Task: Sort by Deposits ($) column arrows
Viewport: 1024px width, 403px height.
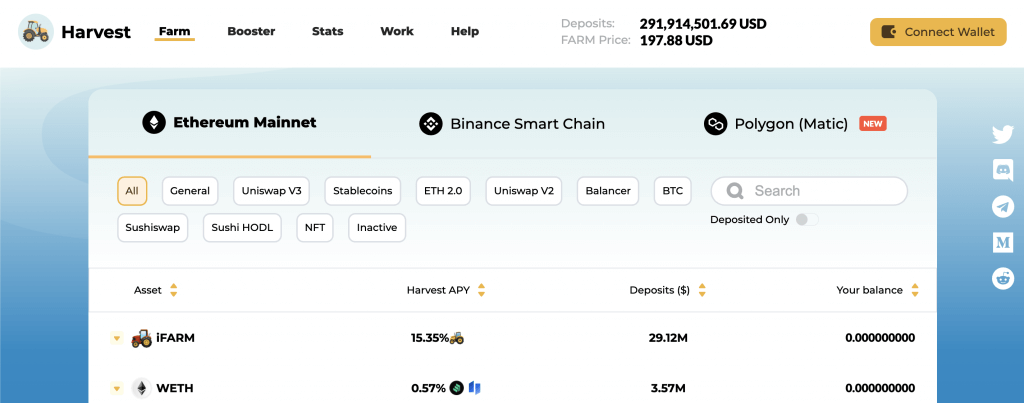Action: [x=702, y=290]
